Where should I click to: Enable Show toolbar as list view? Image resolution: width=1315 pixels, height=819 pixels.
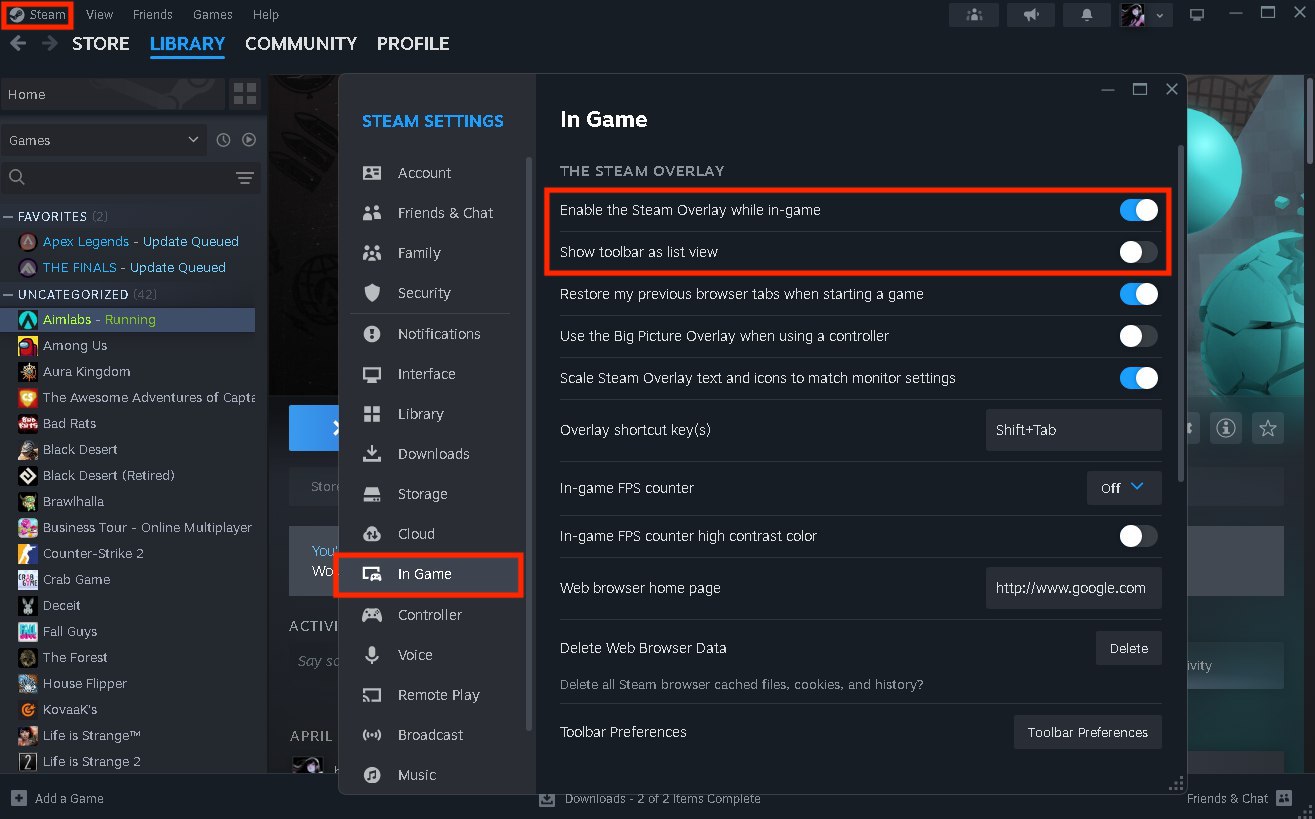coord(1137,252)
